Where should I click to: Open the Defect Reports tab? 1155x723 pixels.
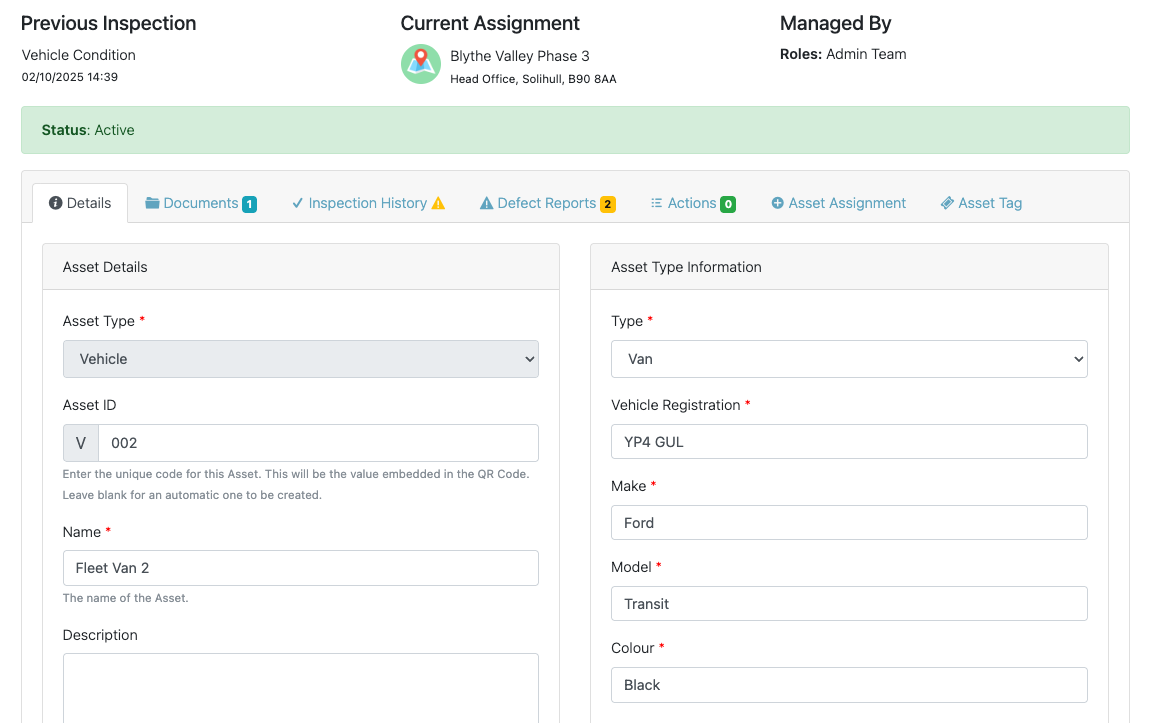(546, 203)
